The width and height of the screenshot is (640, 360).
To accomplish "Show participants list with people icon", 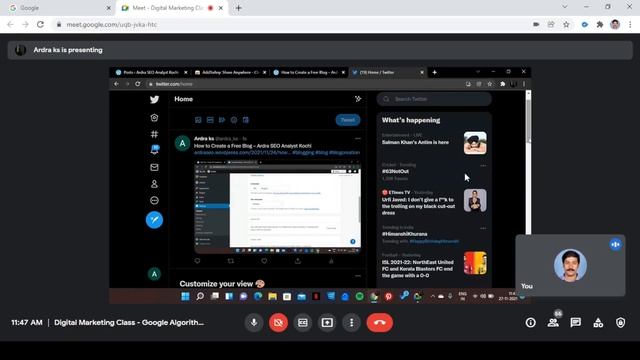I will 553,322.
